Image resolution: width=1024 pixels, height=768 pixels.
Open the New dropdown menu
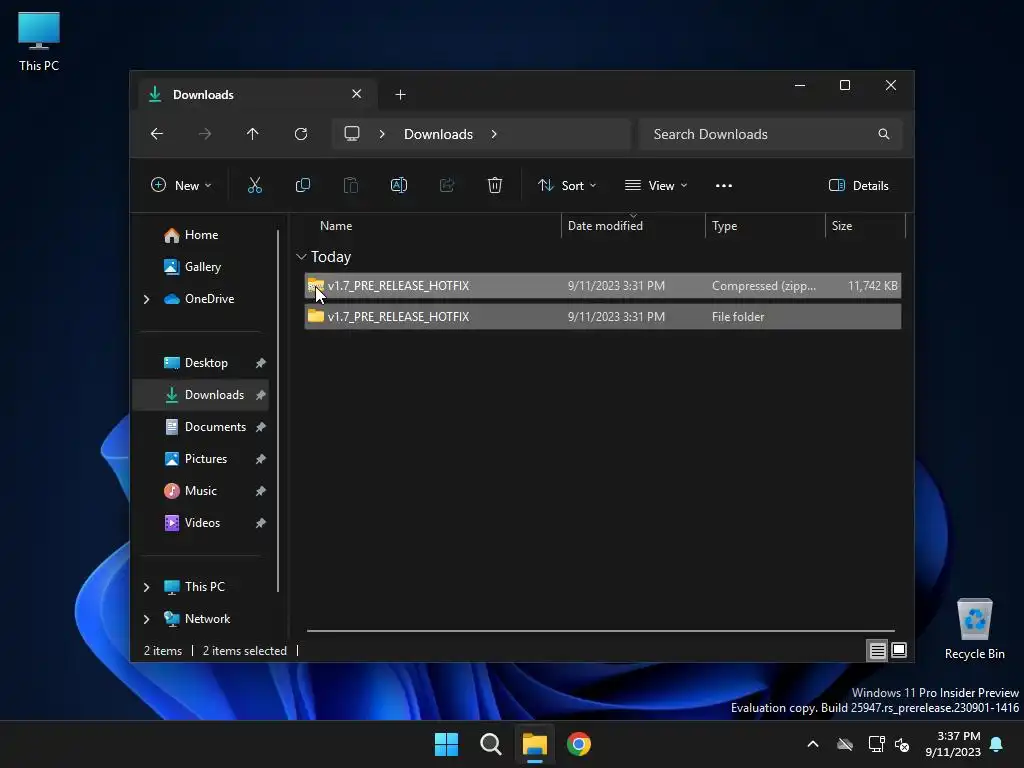click(181, 185)
